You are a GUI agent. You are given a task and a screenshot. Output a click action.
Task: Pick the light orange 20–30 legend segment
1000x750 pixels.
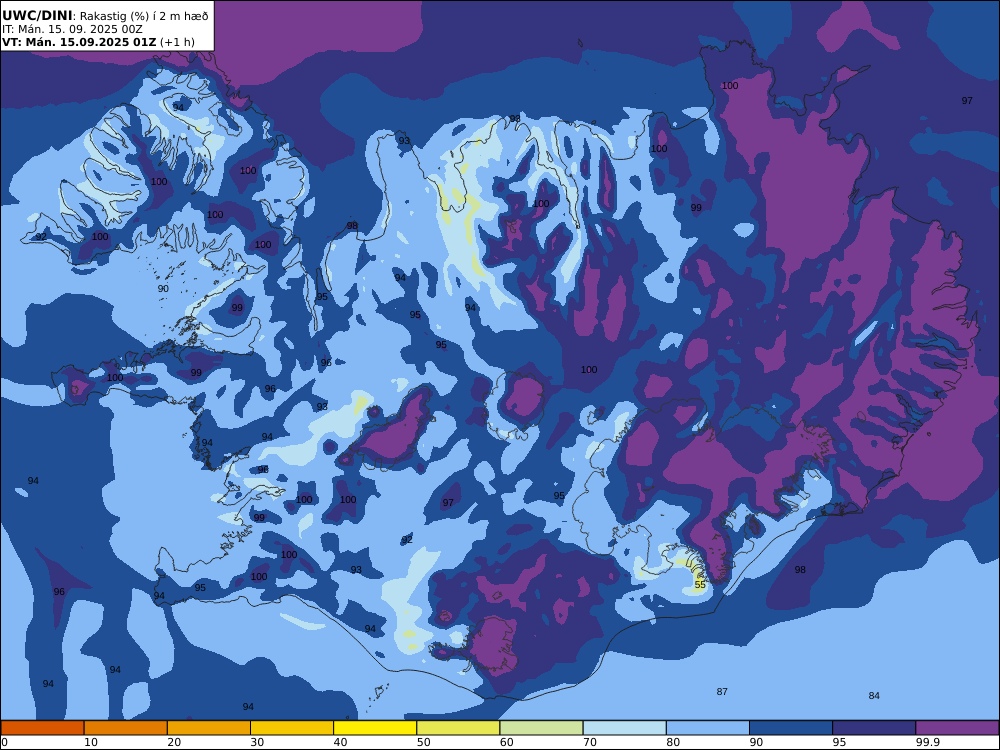[x=209, y=728]
